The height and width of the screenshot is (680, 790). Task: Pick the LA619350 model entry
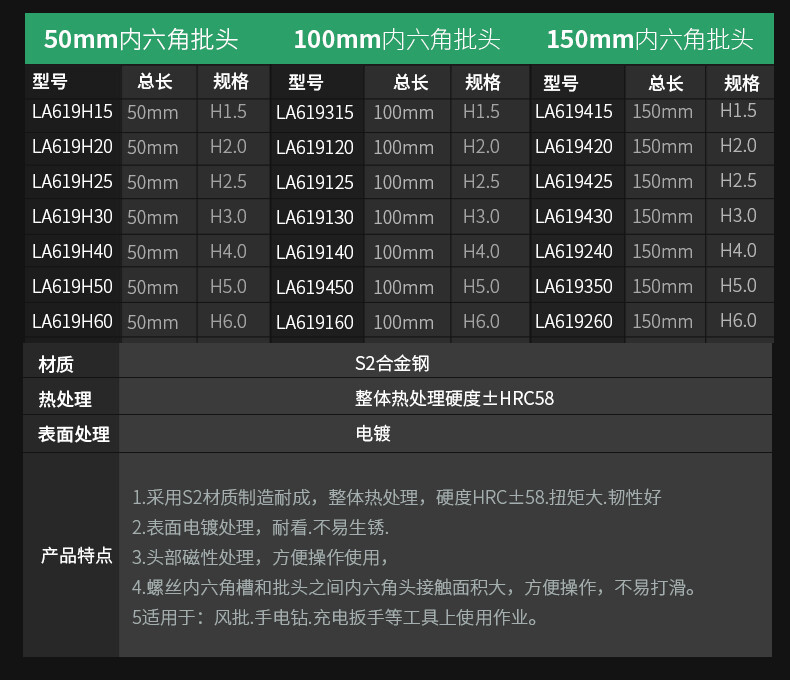[574, 286]
